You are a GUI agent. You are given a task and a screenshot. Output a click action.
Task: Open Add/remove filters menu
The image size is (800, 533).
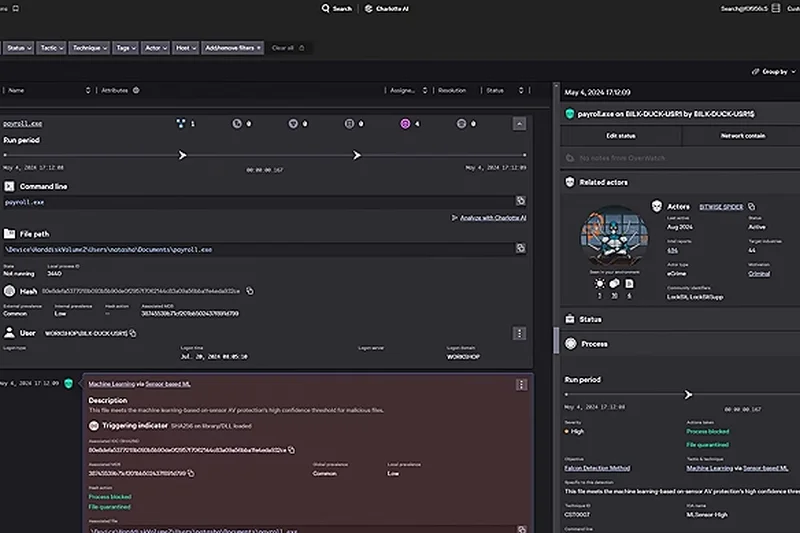(x=233, y=47)
